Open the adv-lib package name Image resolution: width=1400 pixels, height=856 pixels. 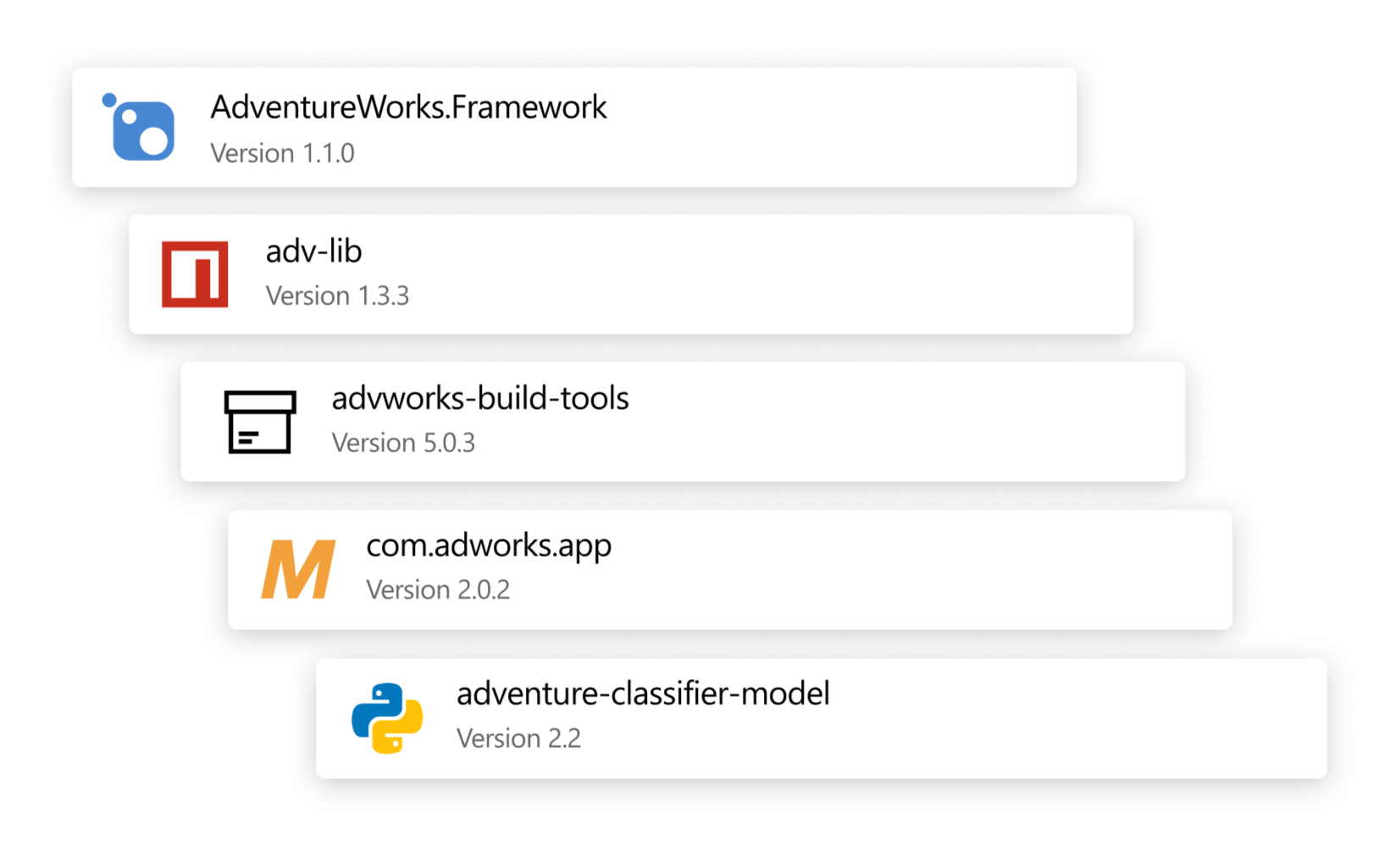313,251
